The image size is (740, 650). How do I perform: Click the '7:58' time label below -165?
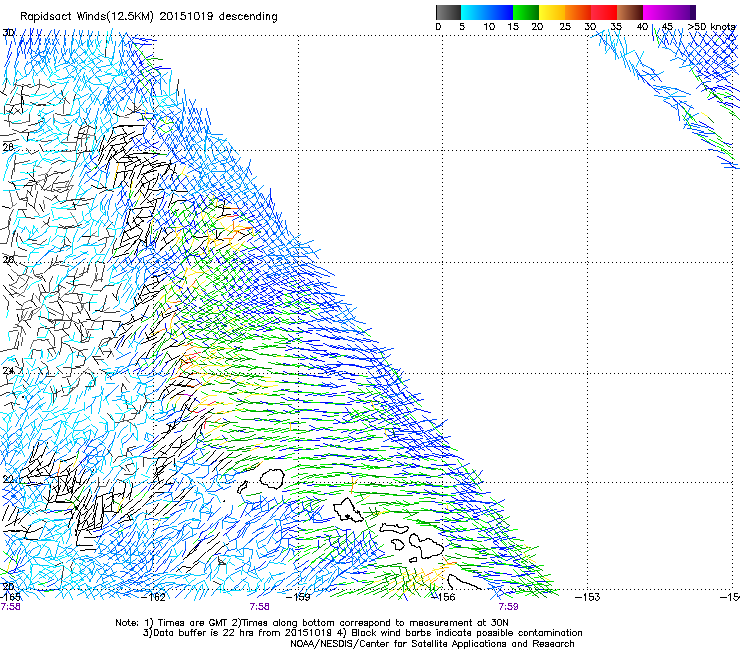tap(10, 607)
